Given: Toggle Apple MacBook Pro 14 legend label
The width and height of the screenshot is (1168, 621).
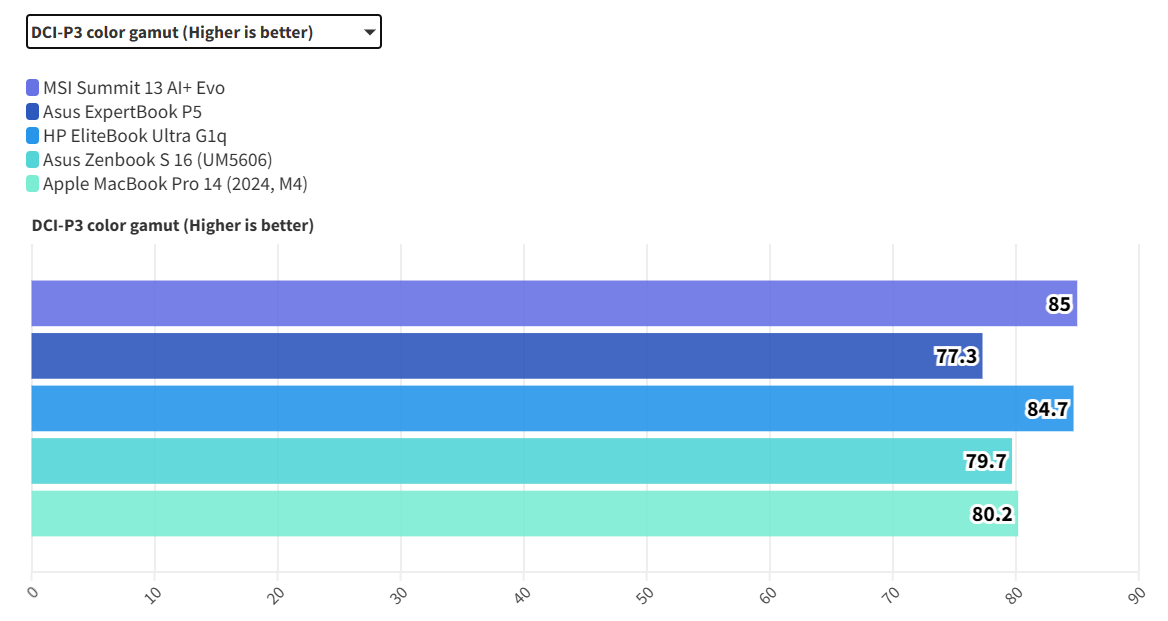Looking at the screenshot, I should (175, 184).
